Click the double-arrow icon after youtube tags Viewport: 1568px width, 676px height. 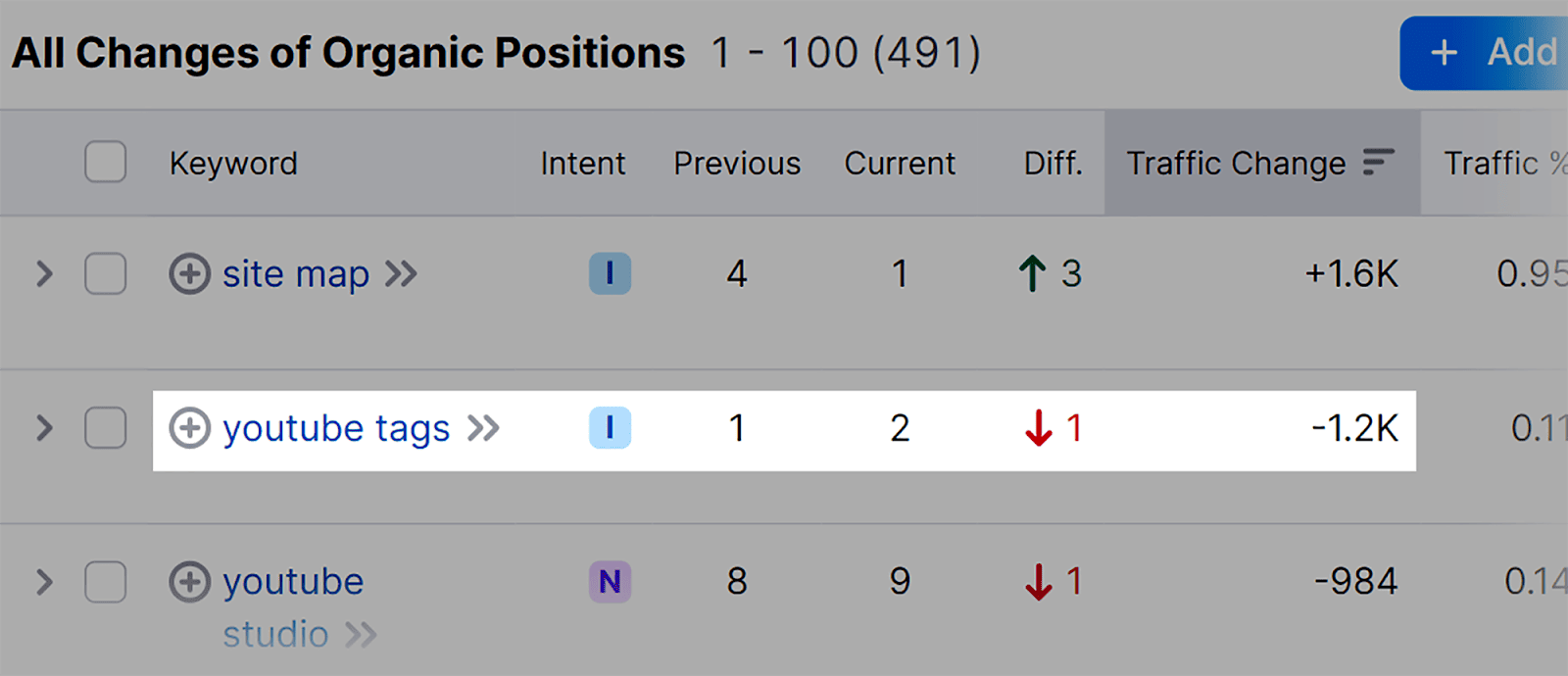483,428
